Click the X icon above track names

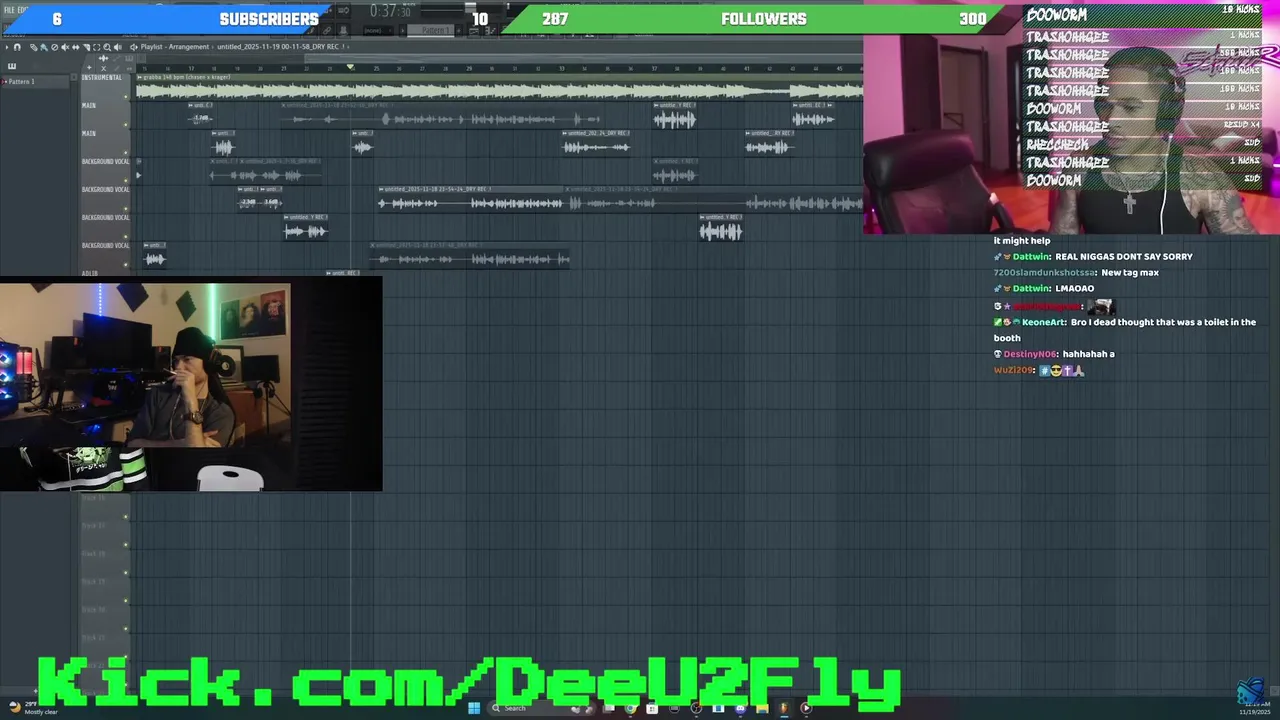pyautogui.click(x=103, y=68)
